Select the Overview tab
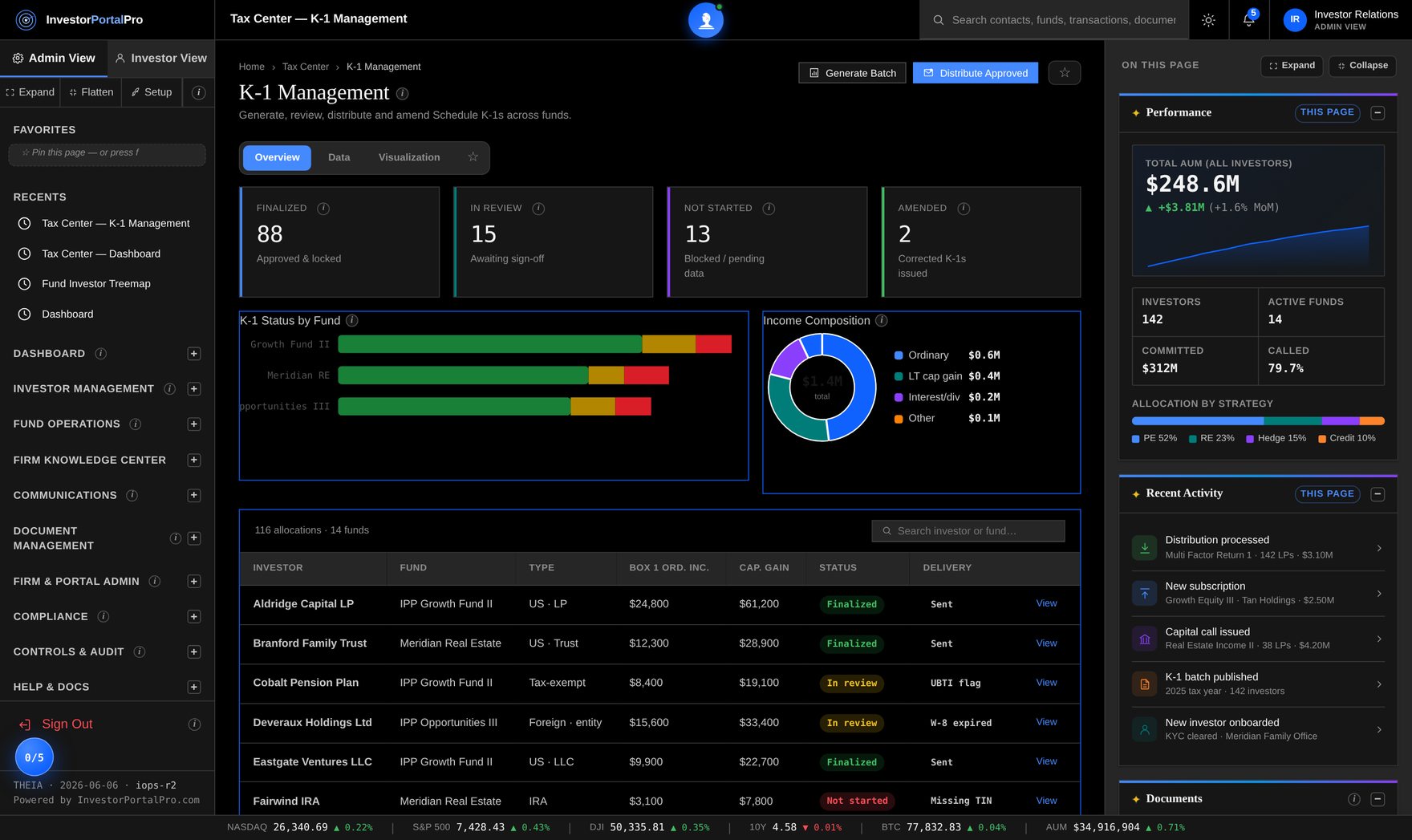The image size is (1412, 840). coord(277,157)
